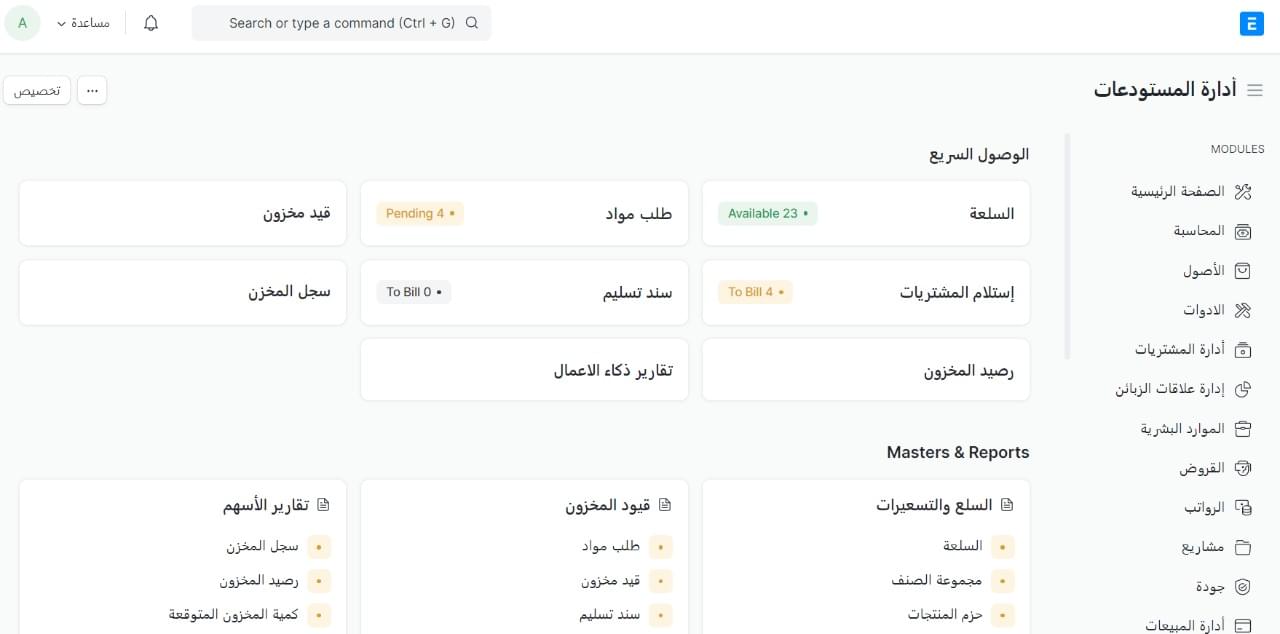Expand the مساعدة help dropdown
This screenshot has height=634, width=1280.
[x=83, y=23]
